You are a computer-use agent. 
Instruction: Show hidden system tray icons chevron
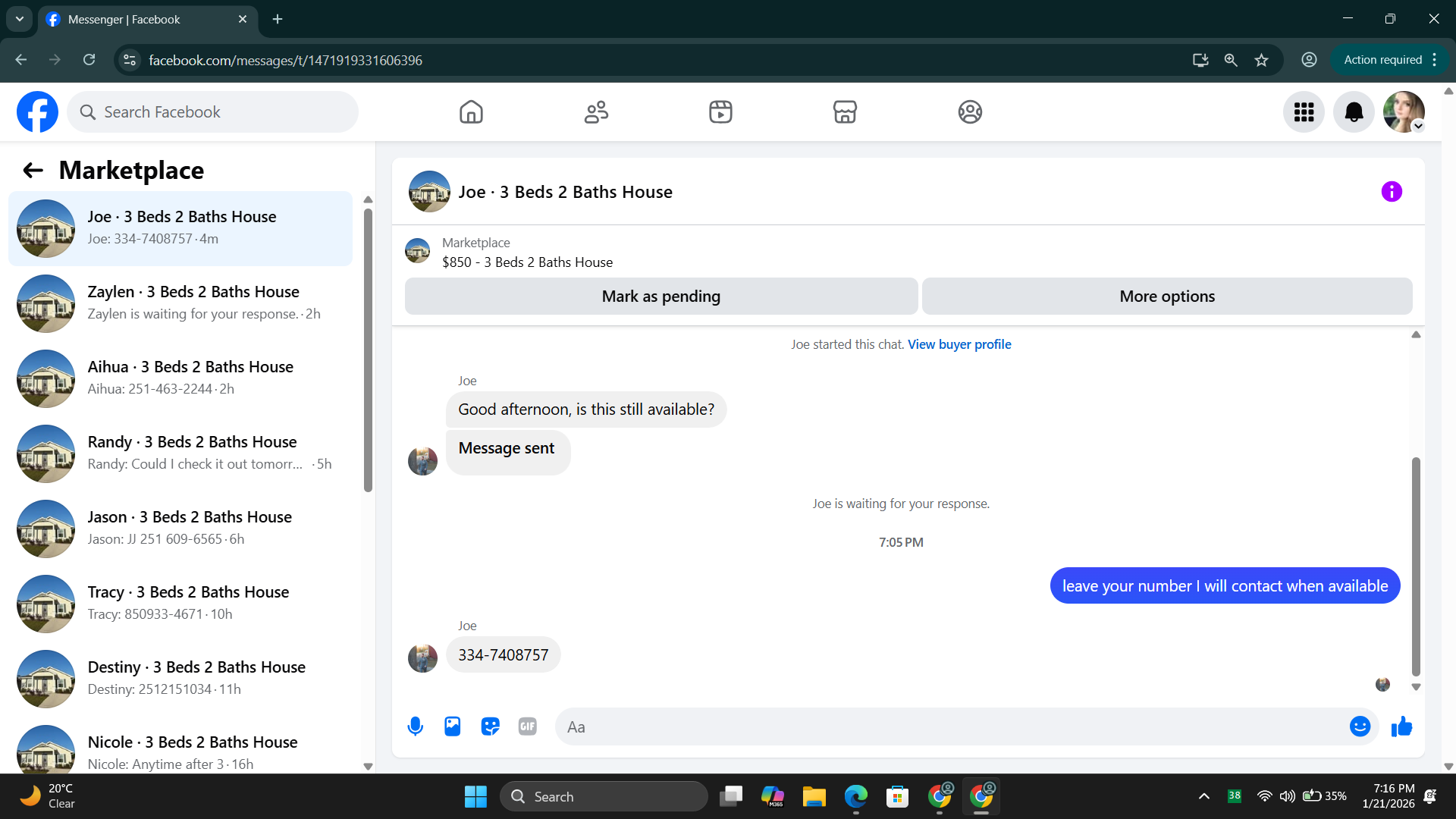click(x=1203, y=796)
